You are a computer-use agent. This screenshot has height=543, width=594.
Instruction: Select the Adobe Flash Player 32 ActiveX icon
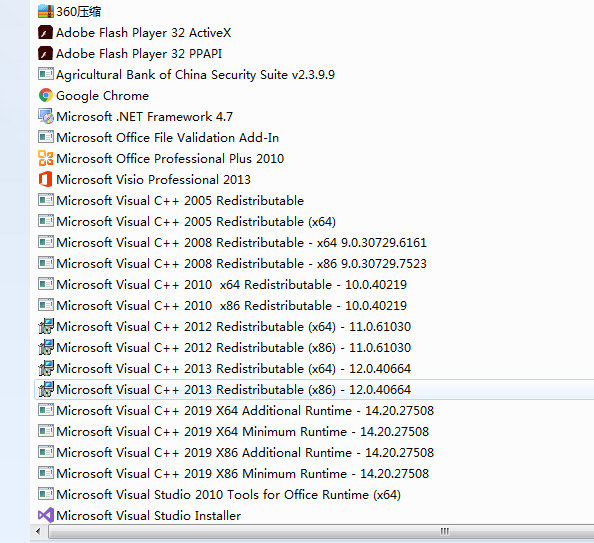tap(45, 33)
